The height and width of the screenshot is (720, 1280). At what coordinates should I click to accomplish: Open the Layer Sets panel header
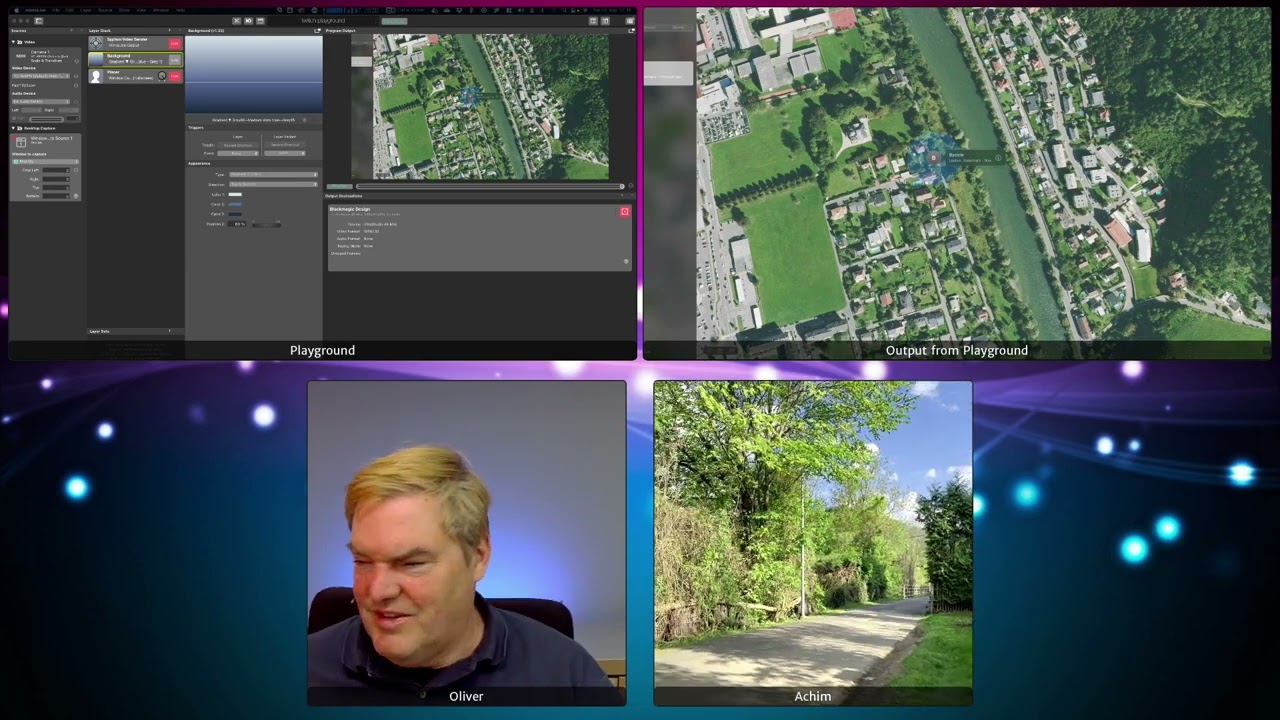pos(135,331)
